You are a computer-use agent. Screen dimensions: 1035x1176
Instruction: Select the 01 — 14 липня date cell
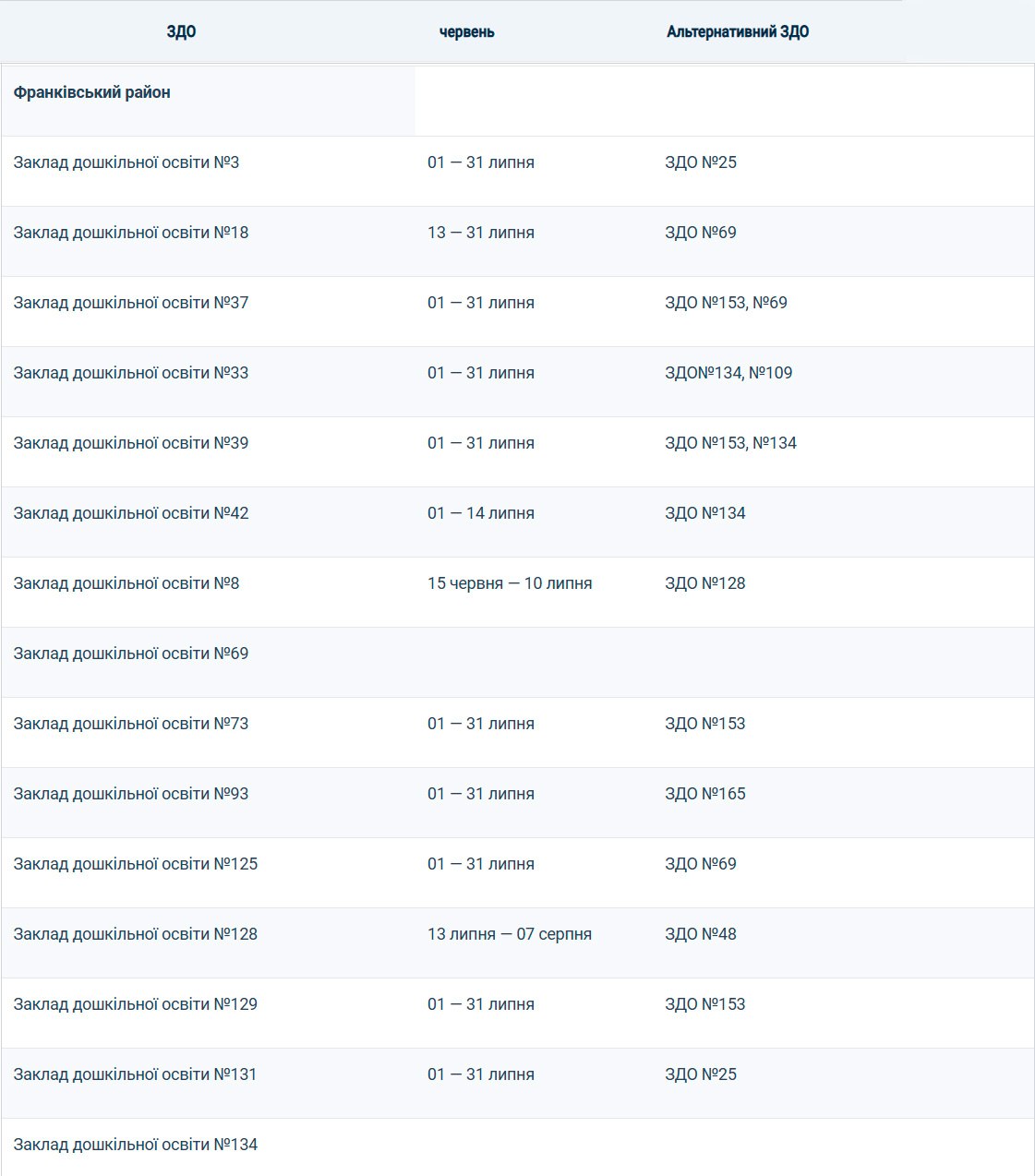pyautogui.click(x=481, y=513)
